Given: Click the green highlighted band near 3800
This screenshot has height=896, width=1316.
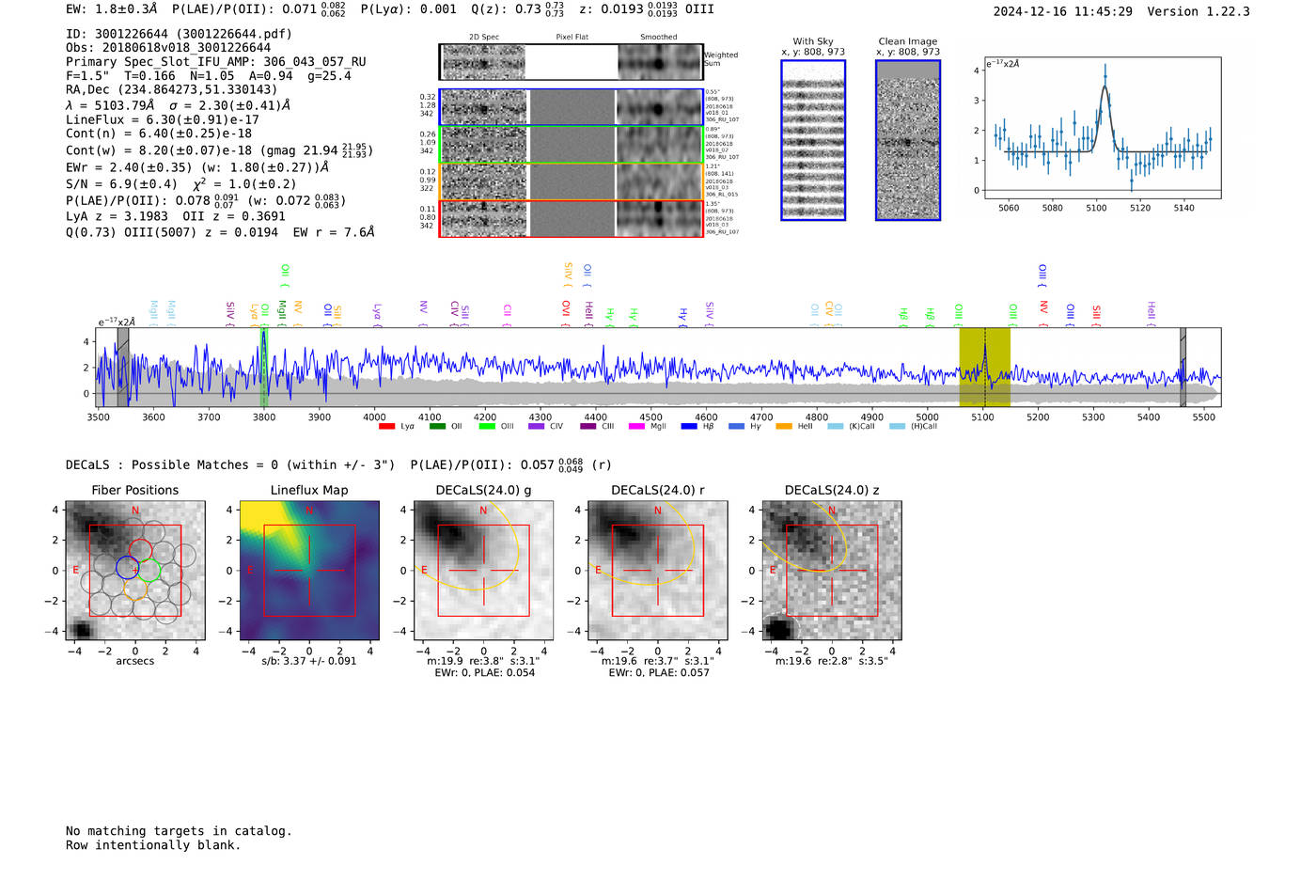Looking at the screenshot, I should tap(264, 368).
